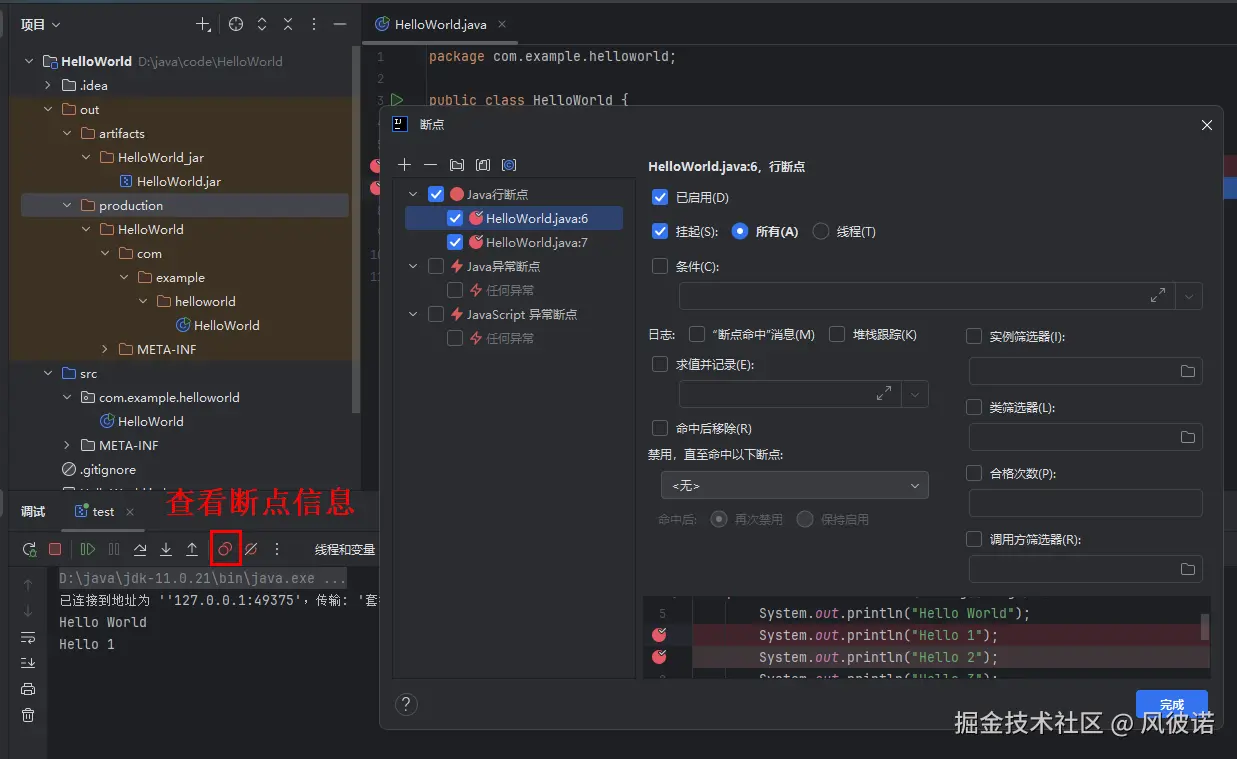1237x759 pixels.
Task: Remove selected breakpoint with the minus icon in dialog
Action: (430, 165)
